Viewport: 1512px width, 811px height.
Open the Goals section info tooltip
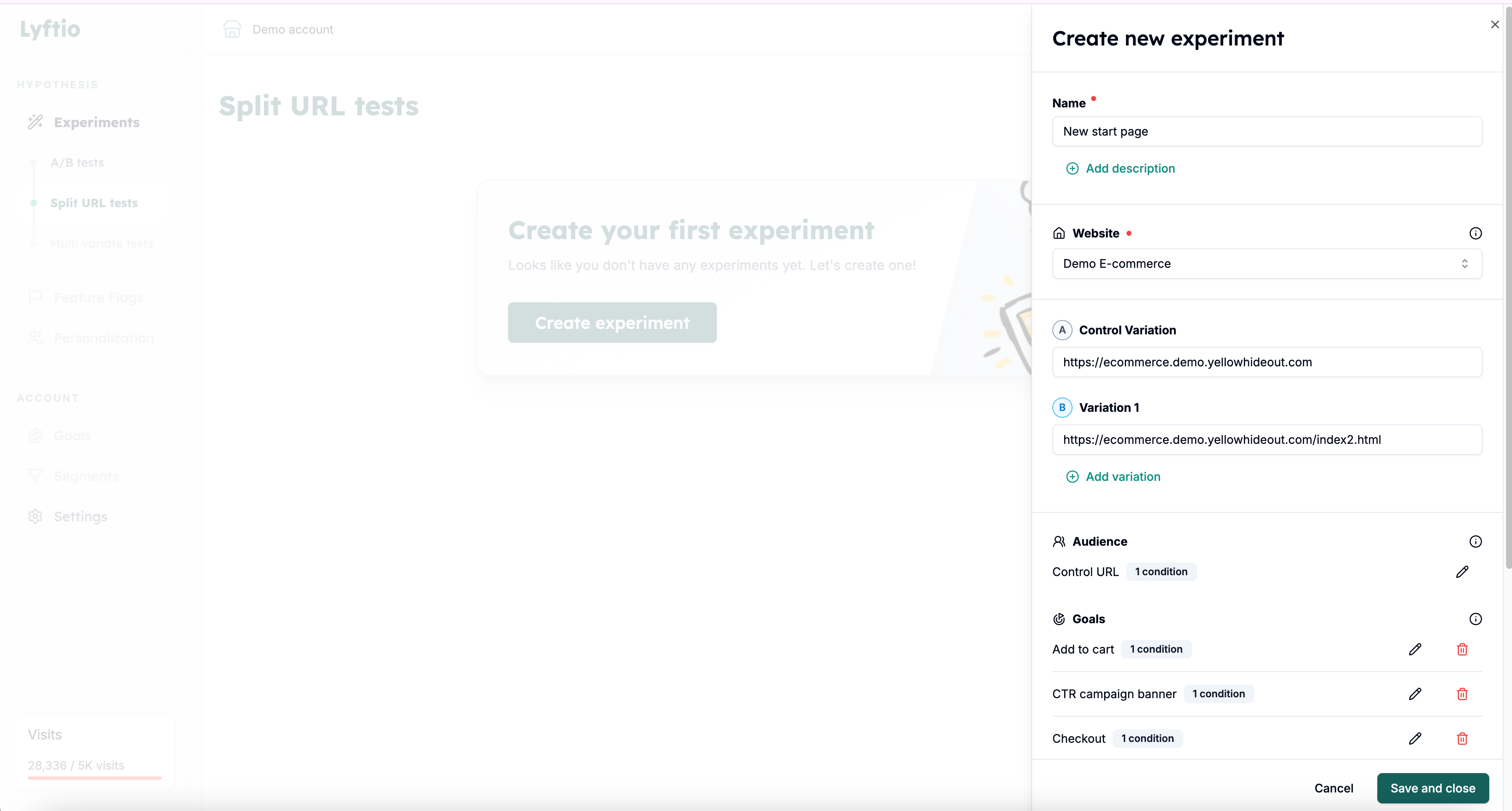(x=1476, y=619)
